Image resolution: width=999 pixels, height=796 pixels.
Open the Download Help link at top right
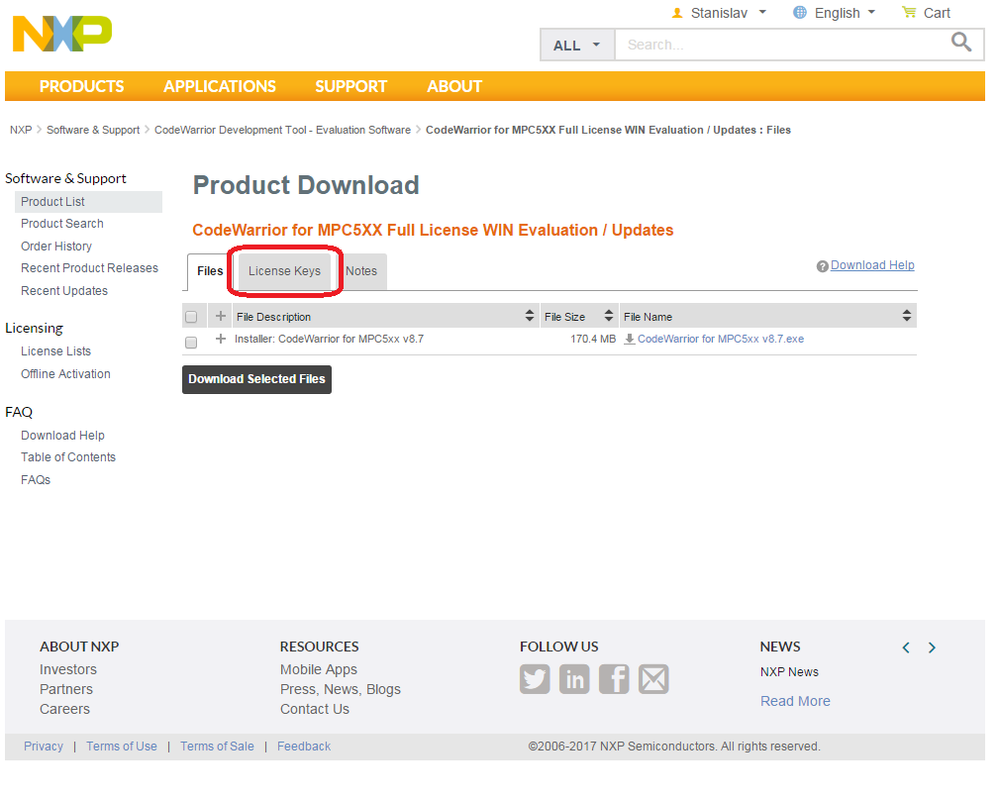tap(872, 265)
